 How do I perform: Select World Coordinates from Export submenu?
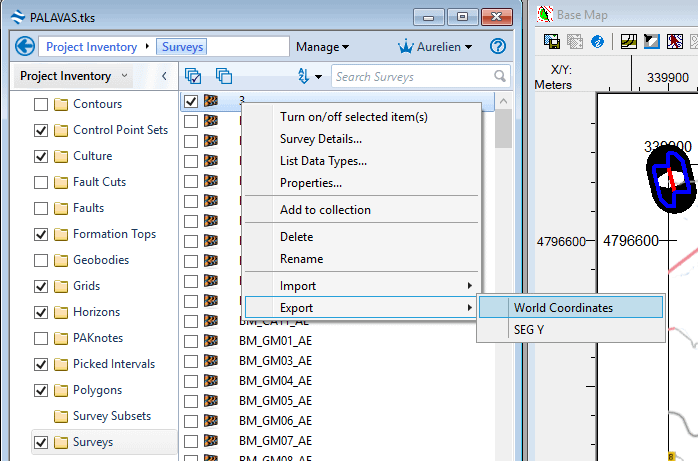pyautogui.click(x=563, y=308)
